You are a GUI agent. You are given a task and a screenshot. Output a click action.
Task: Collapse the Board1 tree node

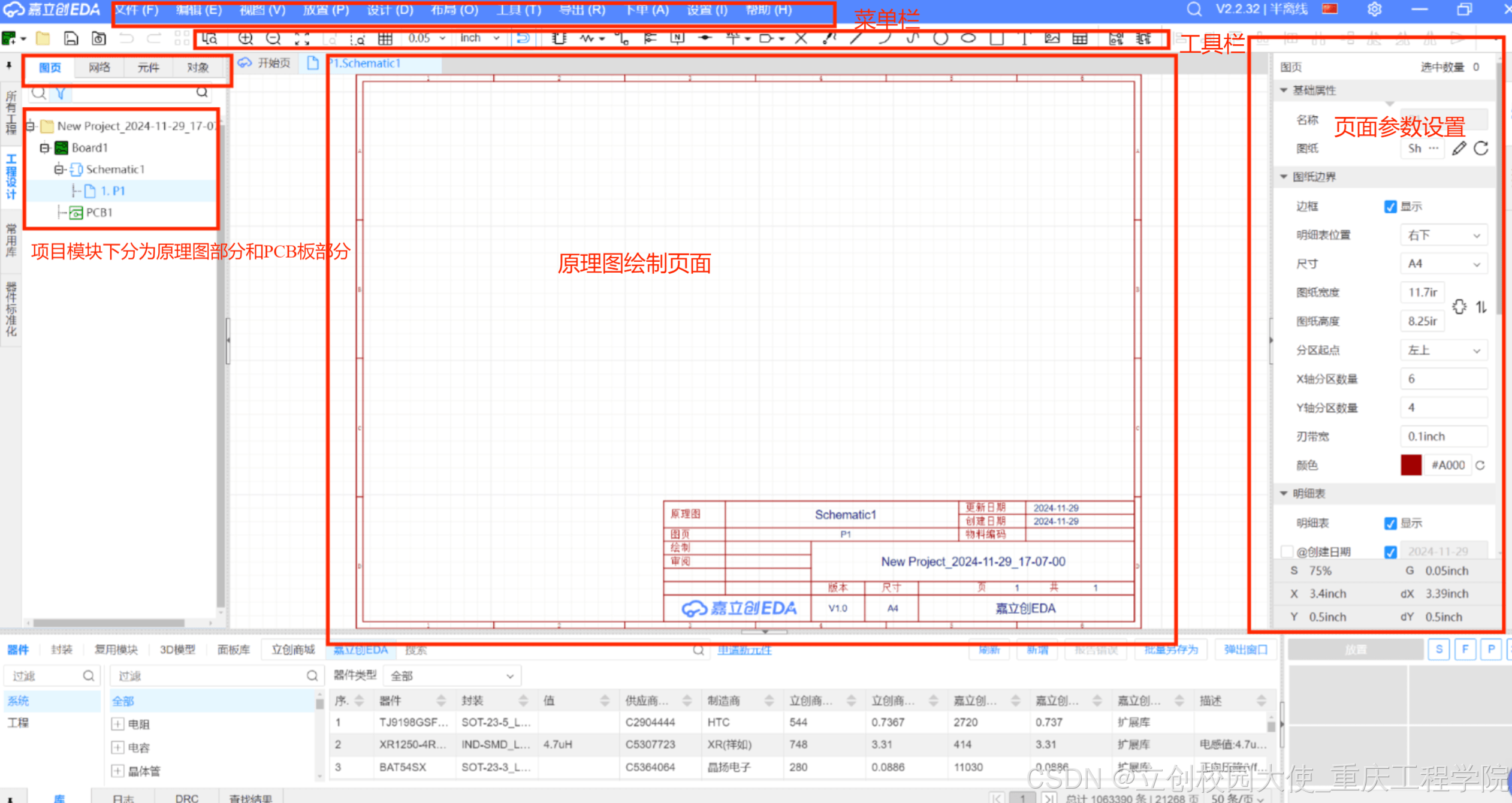point(44,147)
